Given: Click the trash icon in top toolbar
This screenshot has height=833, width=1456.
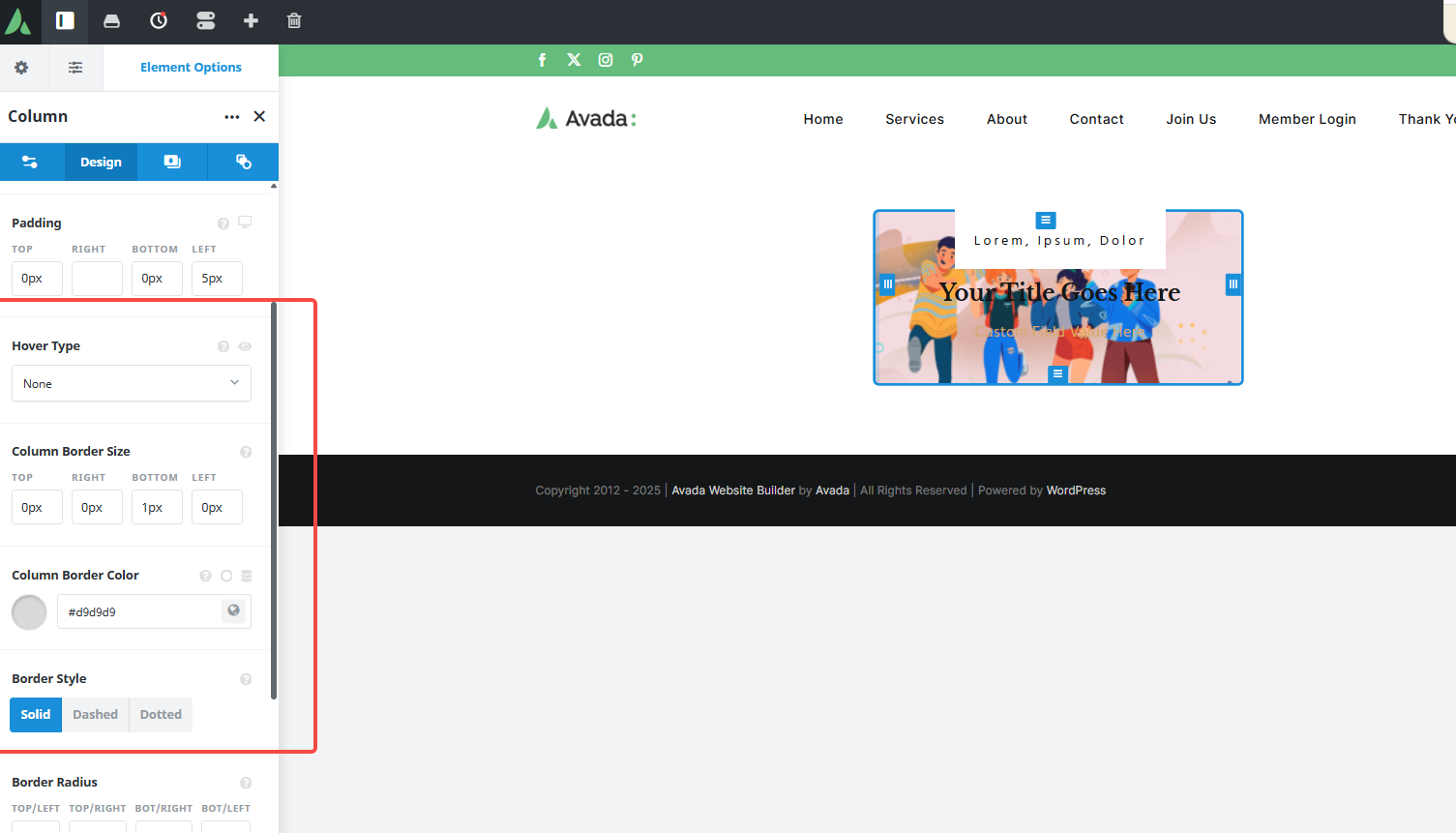Looking at the screenshot, I should click(294, 21).
